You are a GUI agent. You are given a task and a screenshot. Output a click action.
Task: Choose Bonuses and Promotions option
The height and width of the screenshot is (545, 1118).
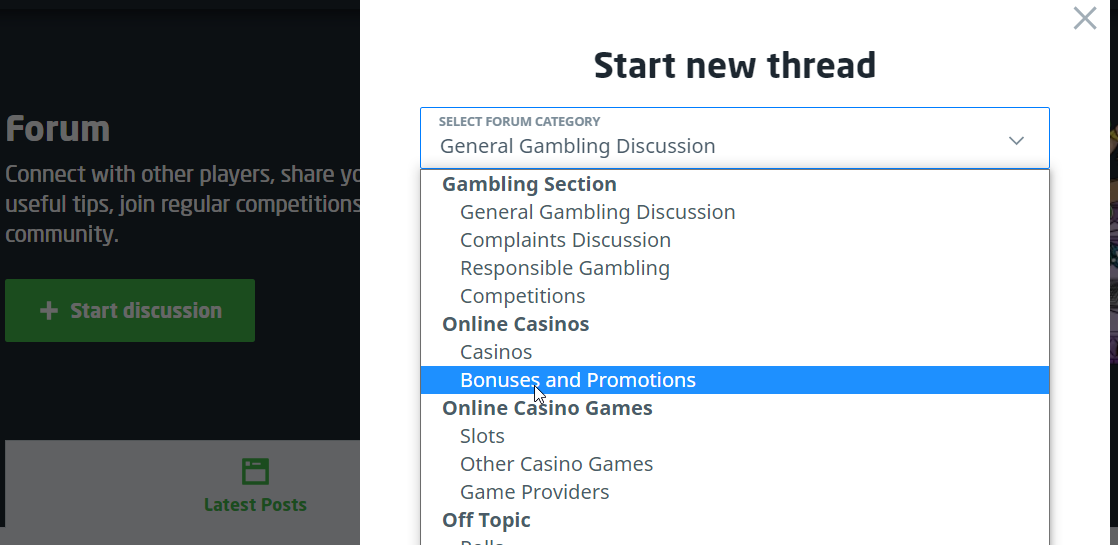click(577, 380)
